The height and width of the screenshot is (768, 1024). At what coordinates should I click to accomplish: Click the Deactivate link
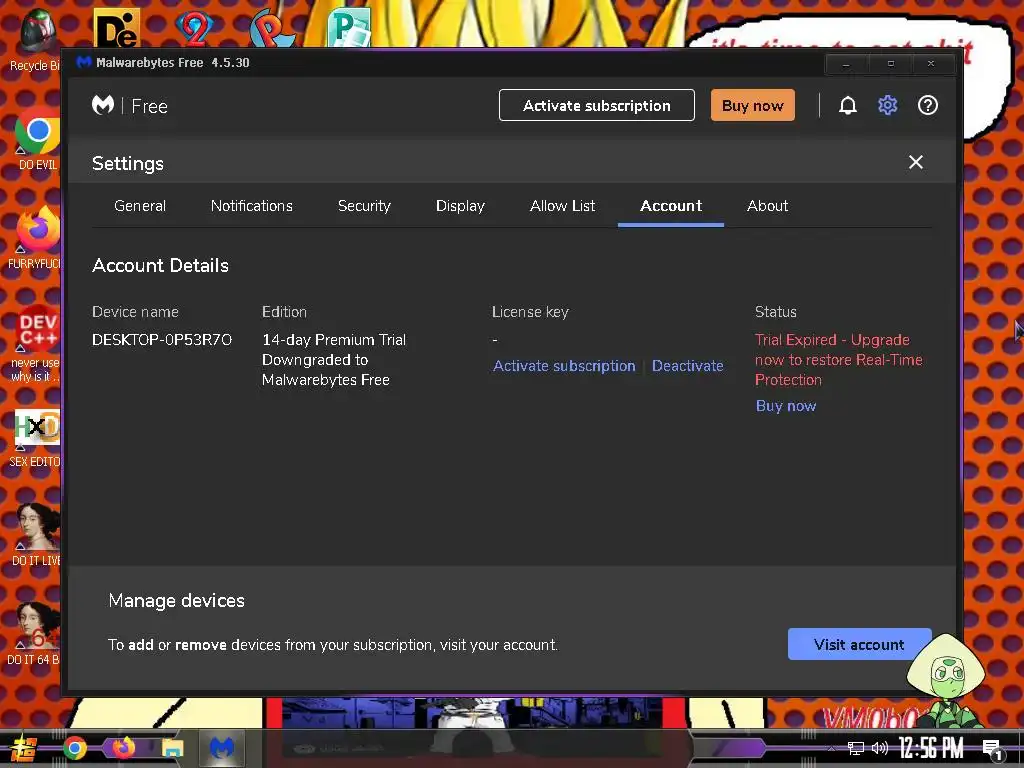click(687, 366)
